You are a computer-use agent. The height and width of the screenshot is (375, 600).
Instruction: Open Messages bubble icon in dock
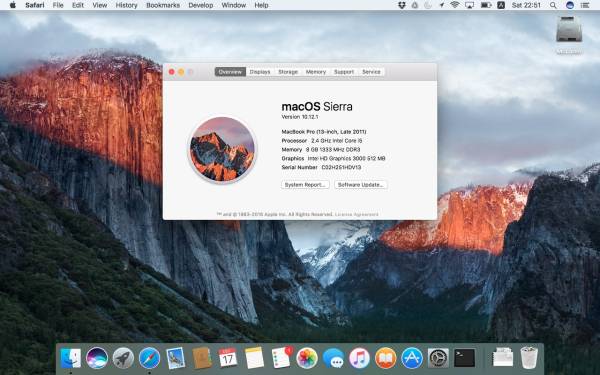point(333,359)
